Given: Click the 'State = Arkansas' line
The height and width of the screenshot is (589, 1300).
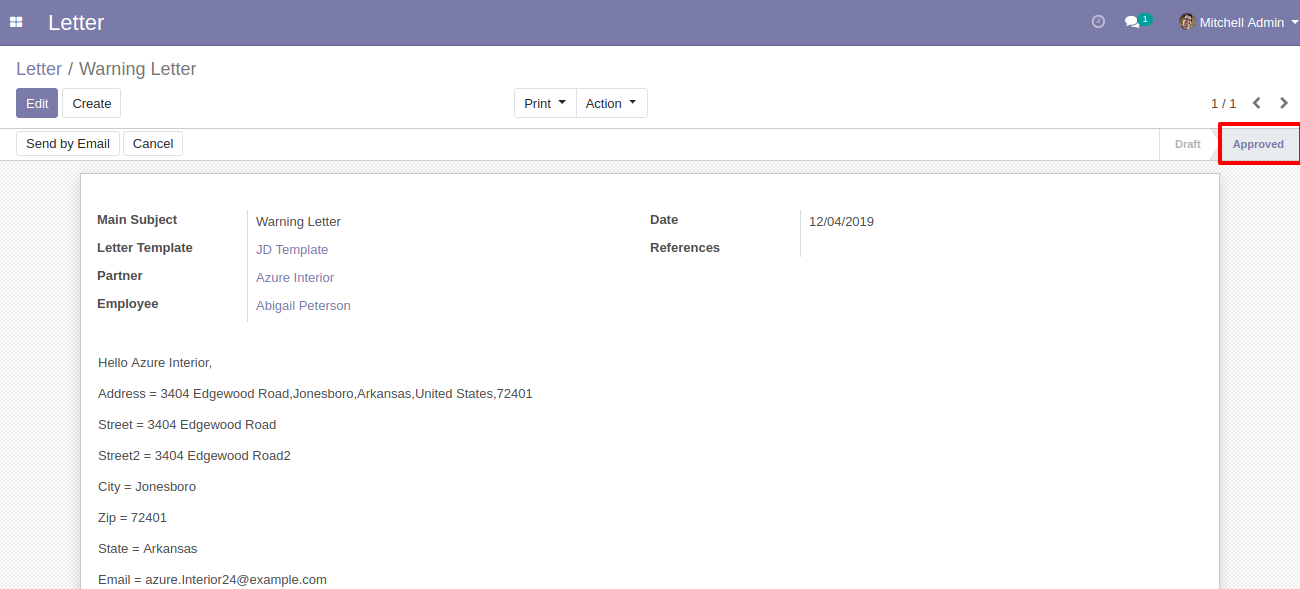Looking at the screenshot, I should (x=148, y=549).
